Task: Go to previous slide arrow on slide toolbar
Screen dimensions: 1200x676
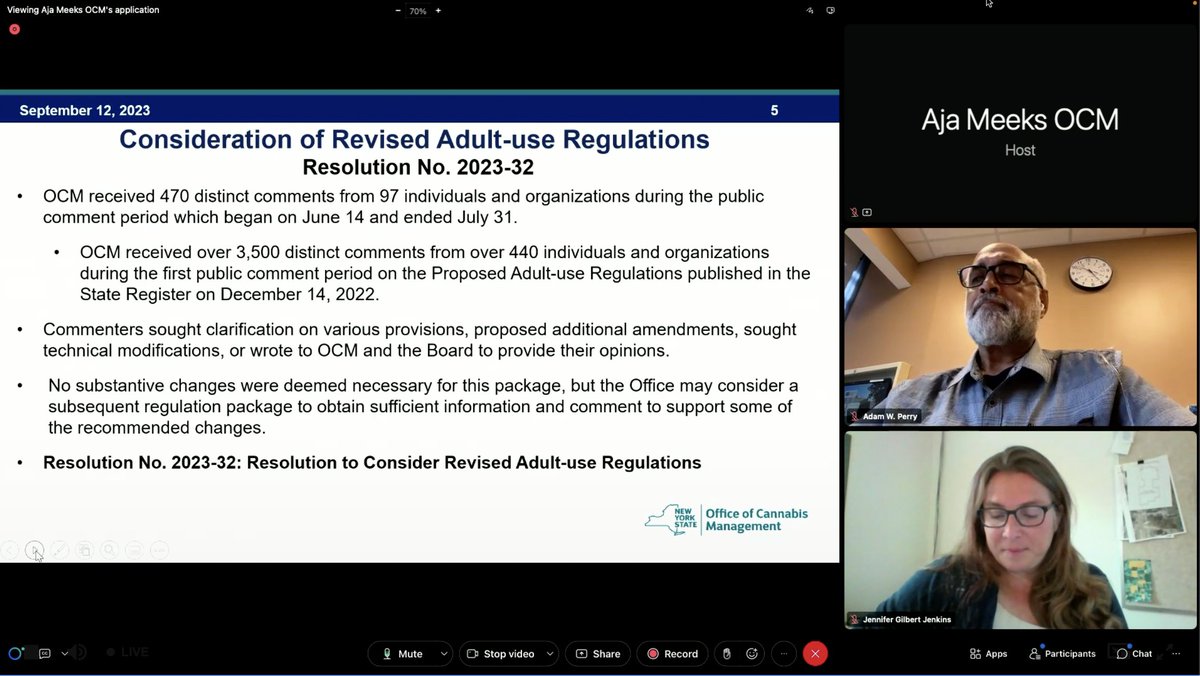Action: click(9, 550)
